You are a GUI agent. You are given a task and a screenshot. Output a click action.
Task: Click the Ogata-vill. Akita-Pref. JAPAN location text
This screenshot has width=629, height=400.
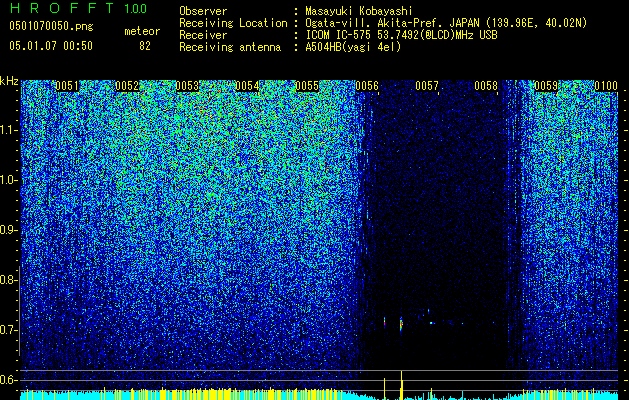click(x=446, y=23)
